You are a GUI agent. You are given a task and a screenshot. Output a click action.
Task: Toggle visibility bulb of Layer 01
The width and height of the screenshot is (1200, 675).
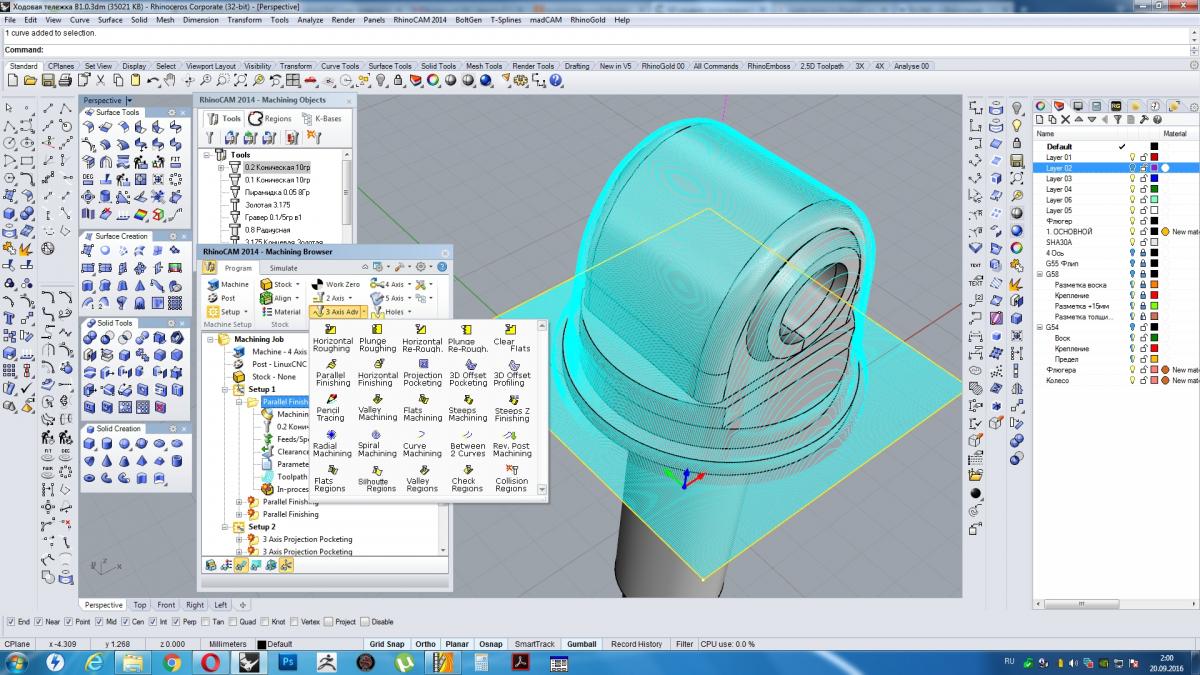(x=1132, y=157)
